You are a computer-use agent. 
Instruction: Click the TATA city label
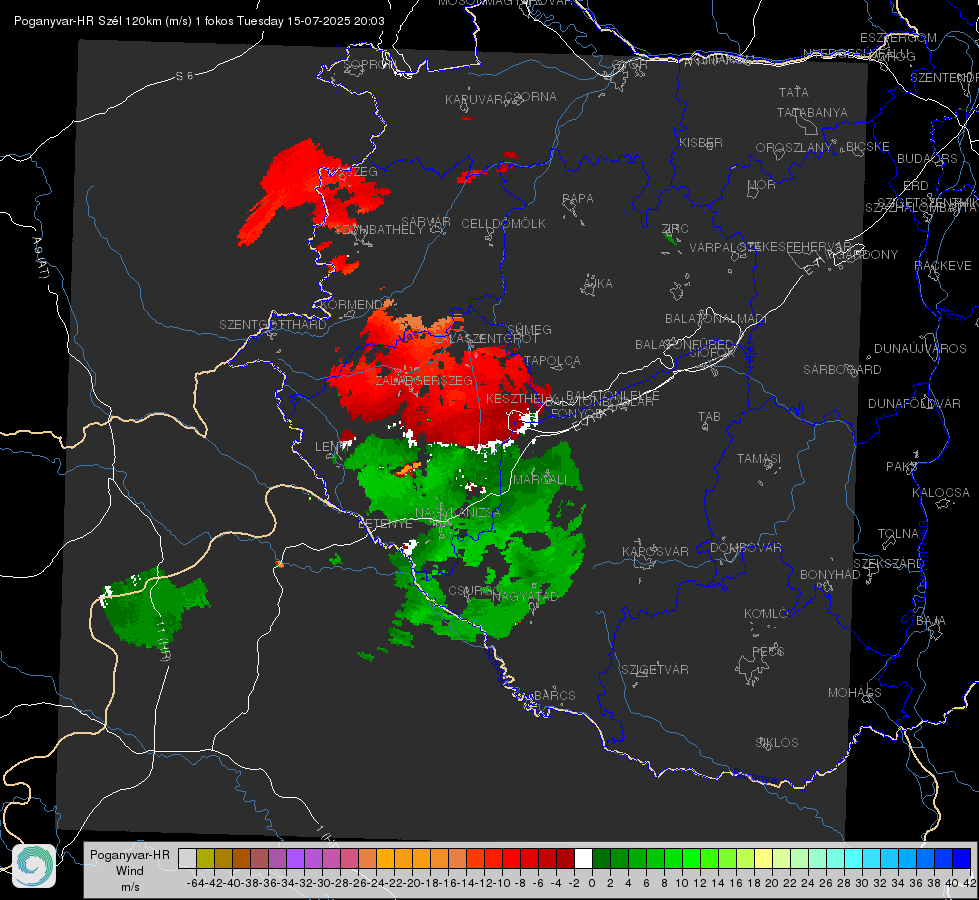coord(794,92)
